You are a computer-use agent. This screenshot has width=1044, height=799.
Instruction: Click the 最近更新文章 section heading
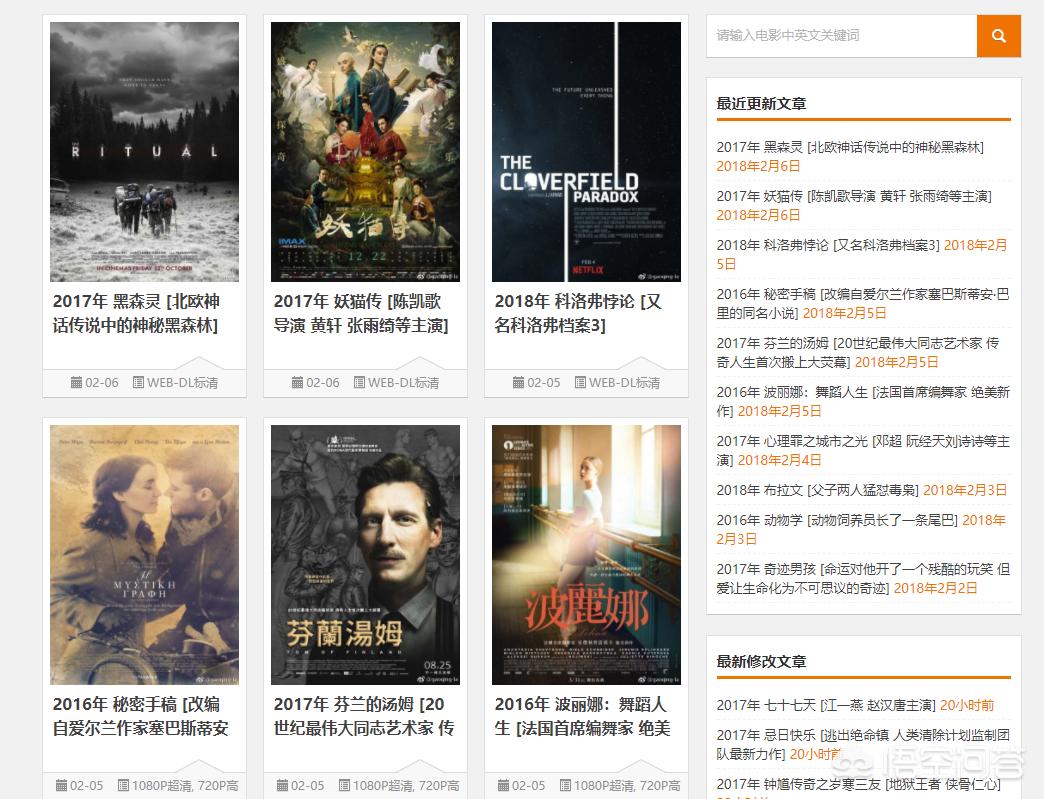click(761, 104)
